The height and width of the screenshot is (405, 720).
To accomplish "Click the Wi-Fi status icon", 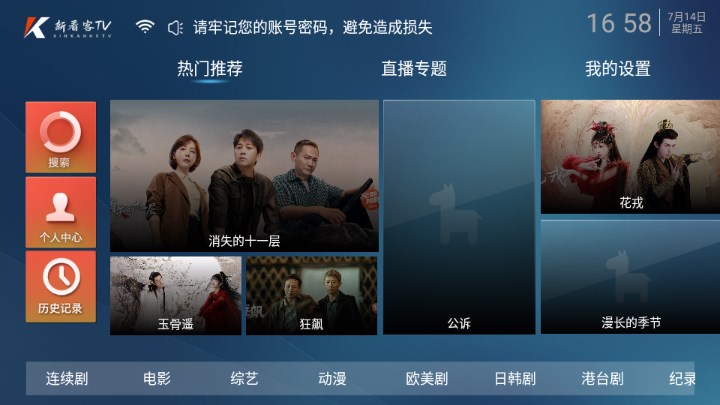I will [145, 27].
